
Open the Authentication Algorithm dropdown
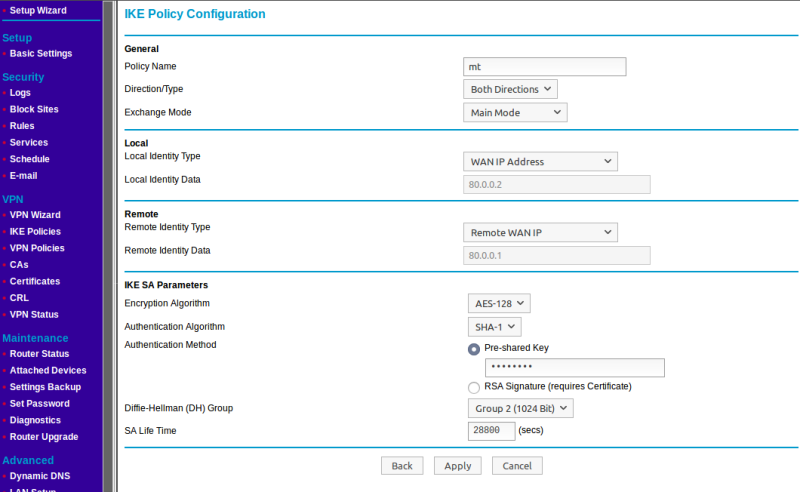pos(493,326)
